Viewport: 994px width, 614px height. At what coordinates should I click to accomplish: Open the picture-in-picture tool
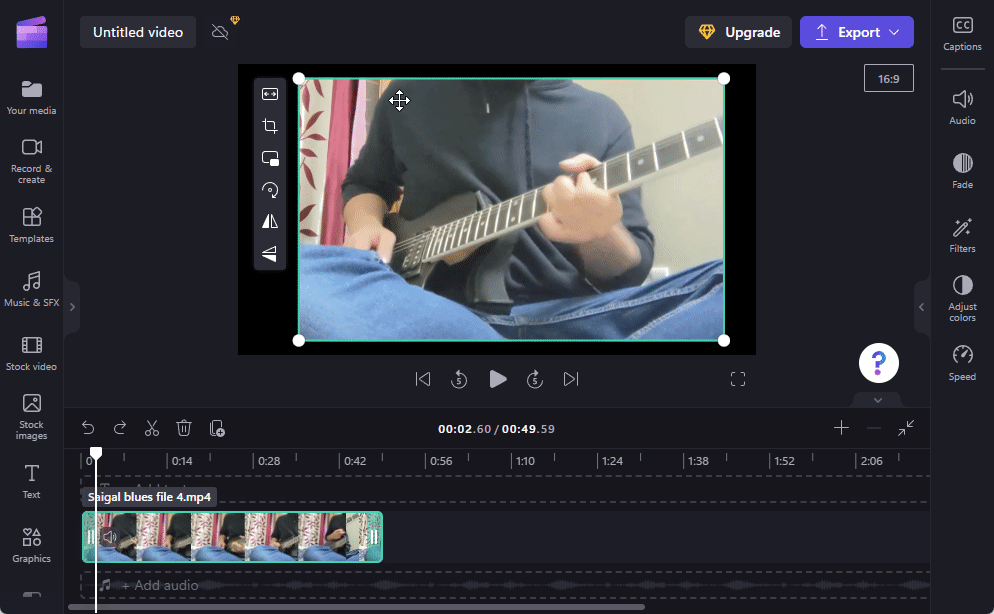click(x=270, y=158)
